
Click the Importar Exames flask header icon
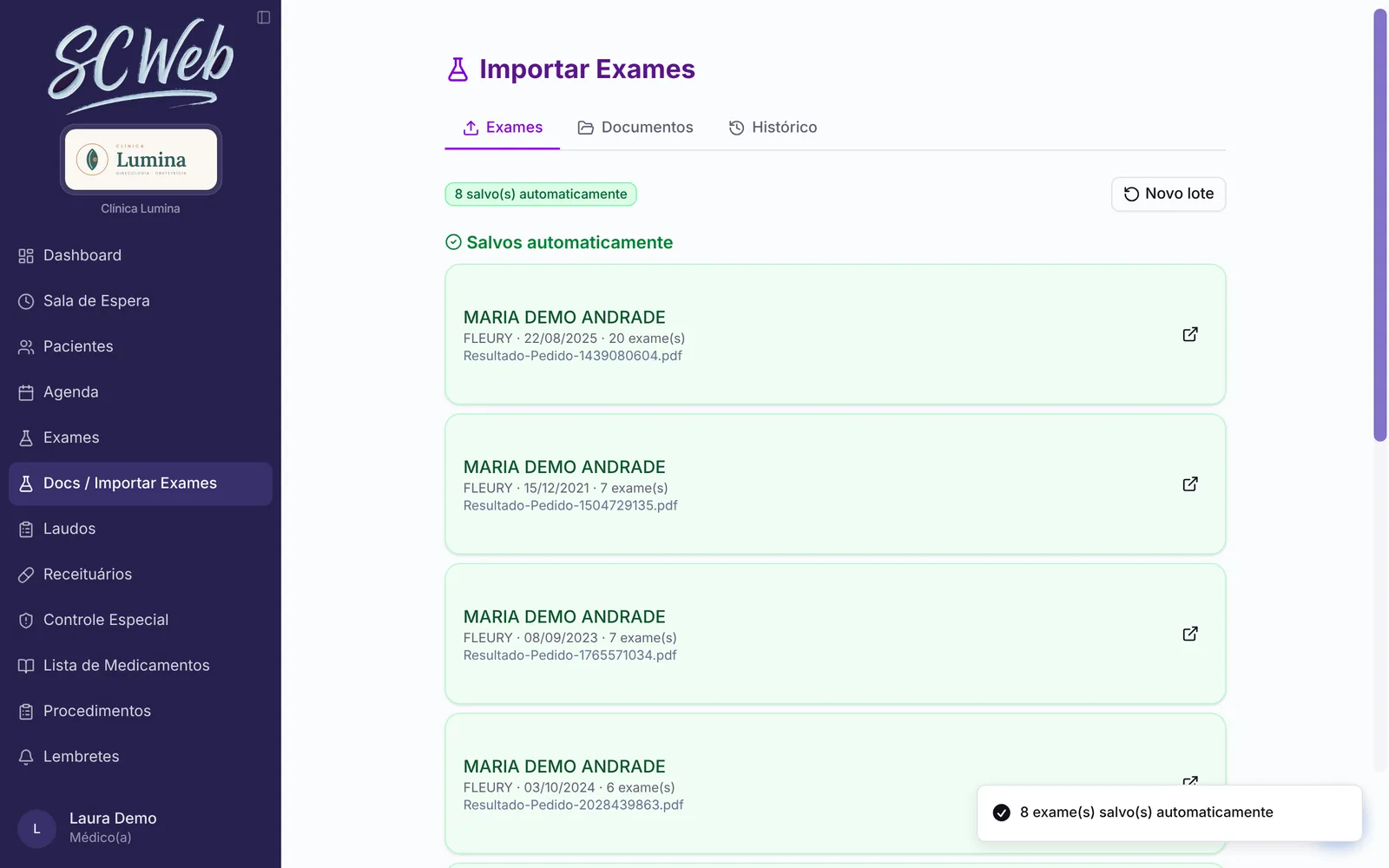458,69
